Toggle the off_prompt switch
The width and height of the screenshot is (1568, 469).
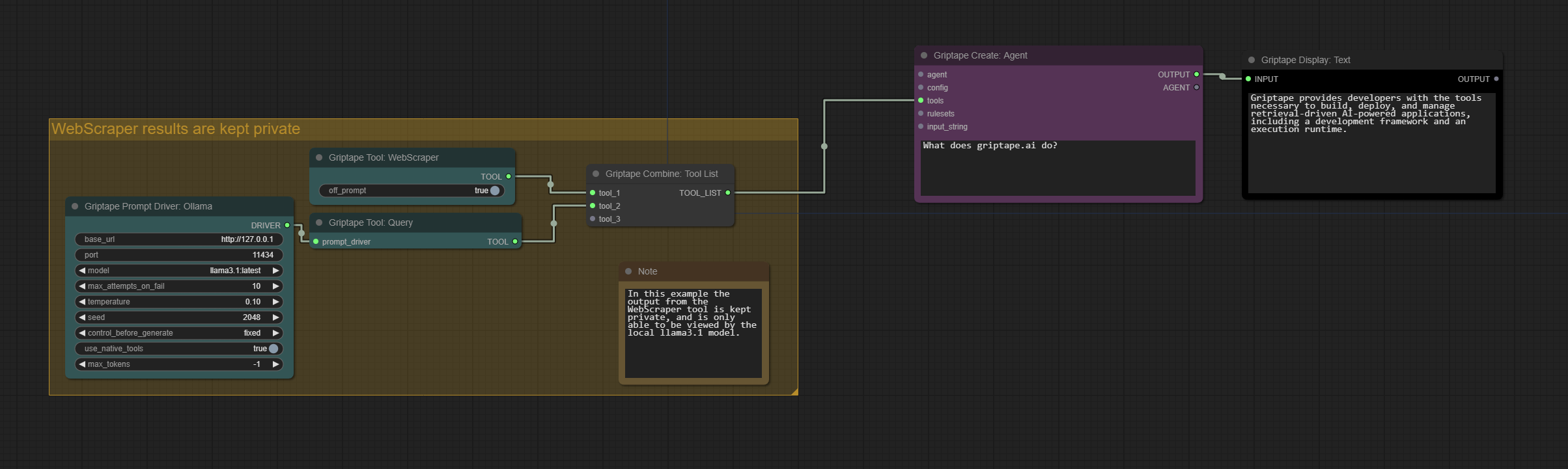[495, 191]
